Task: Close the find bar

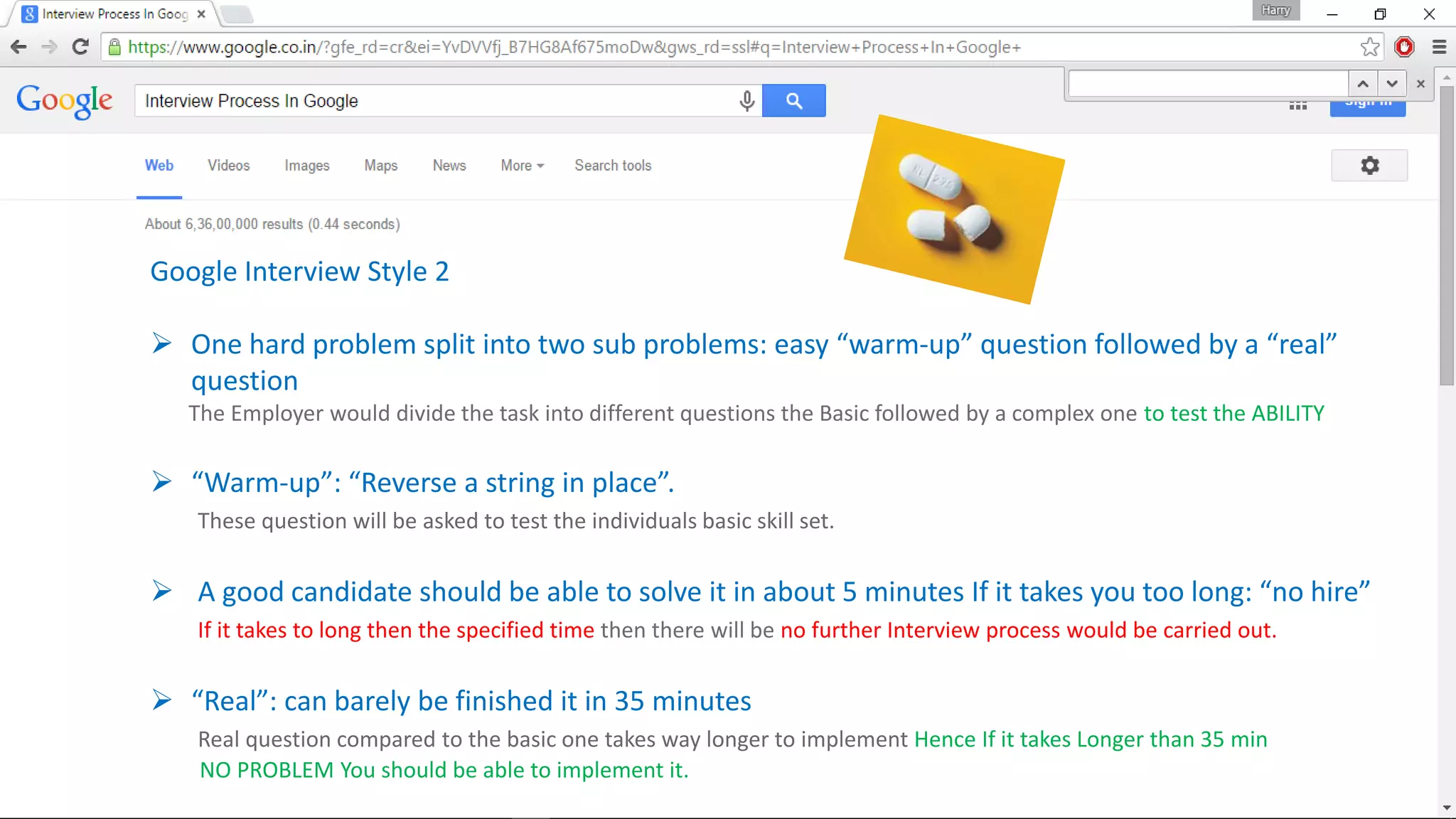Action: click(1420, 84)
